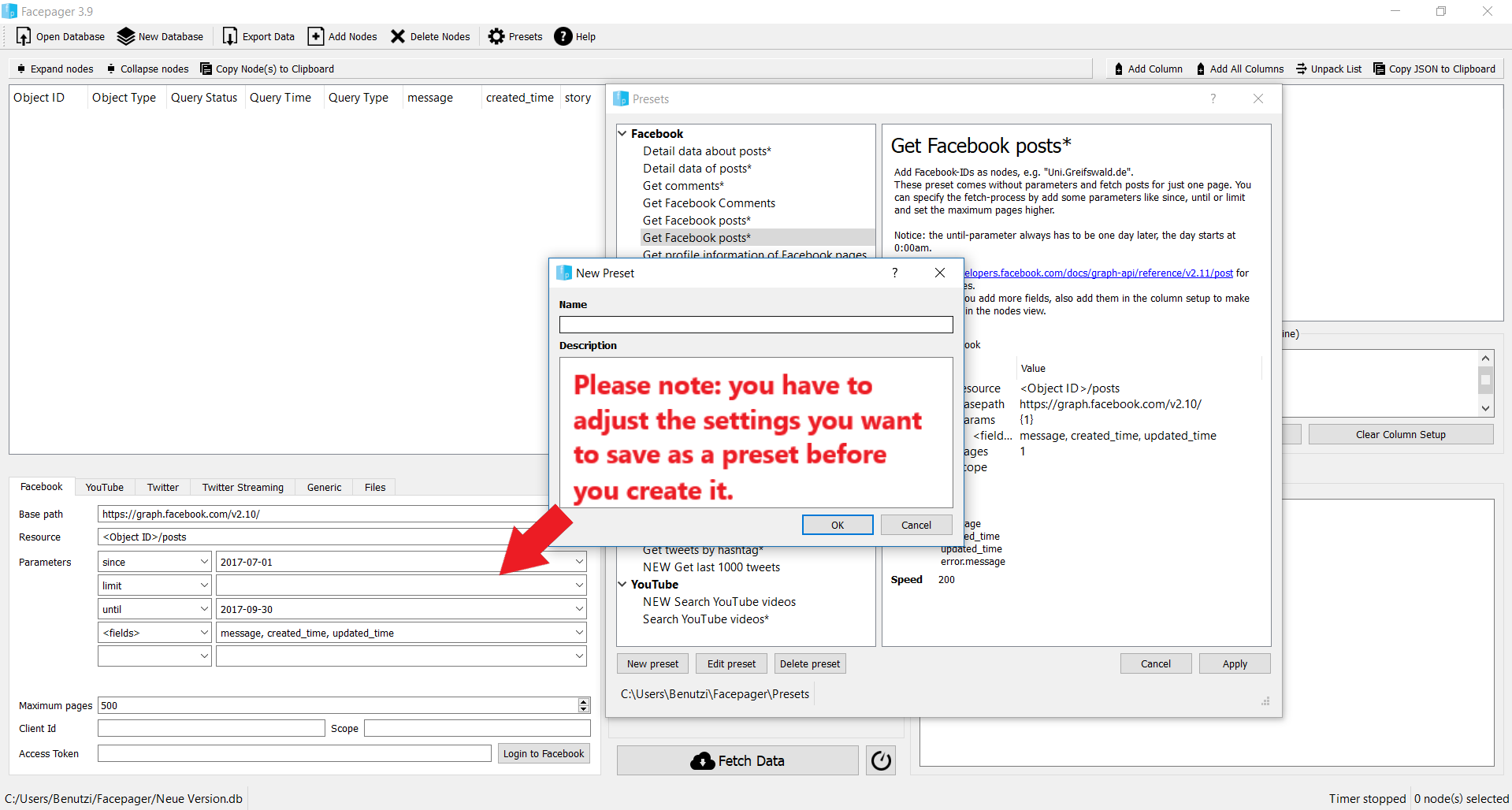Click Copy Node(s) to Clipboard icon
The image size is (1512, 810).
point(206,69)
